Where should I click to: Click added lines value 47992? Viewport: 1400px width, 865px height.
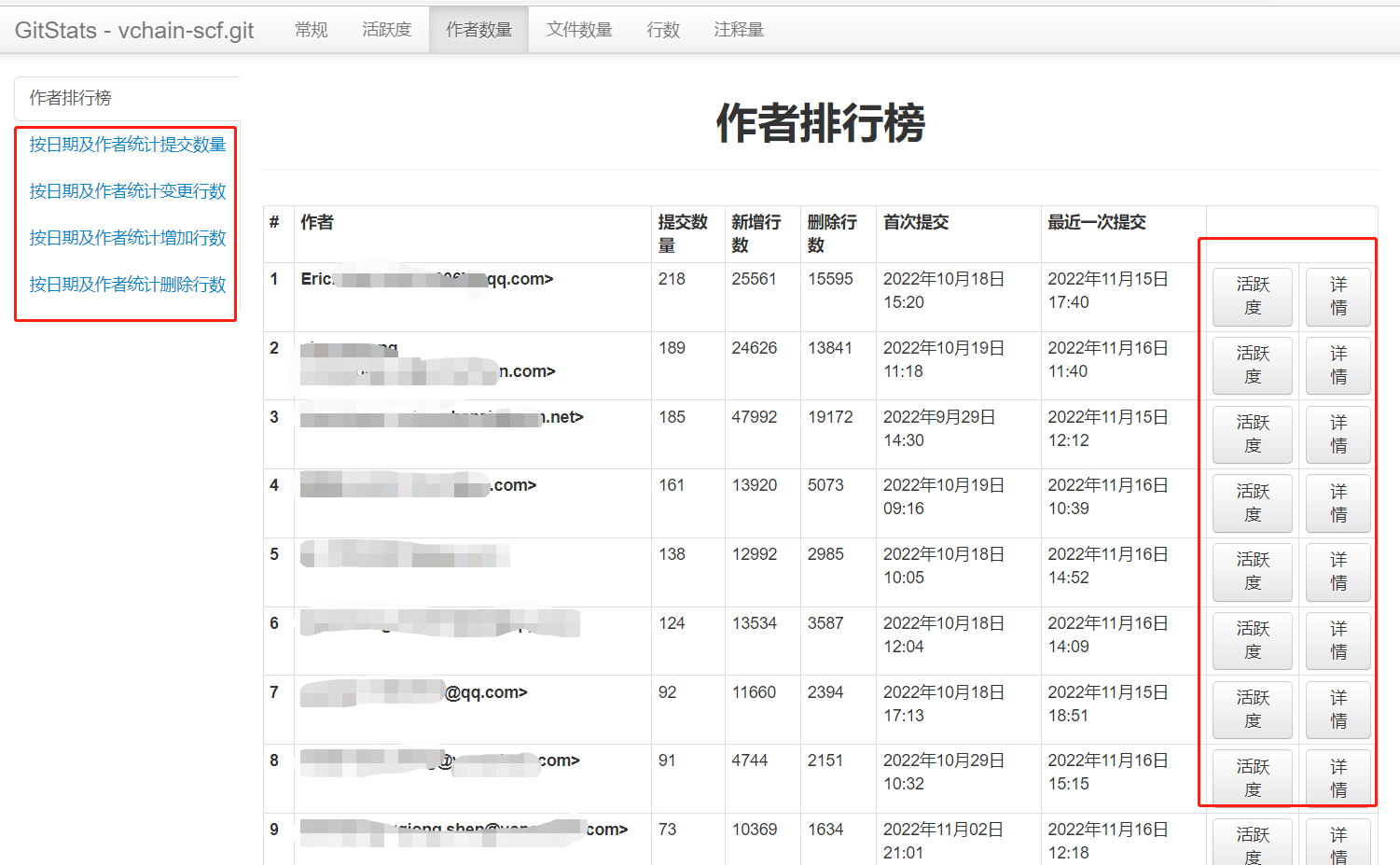pos(754,417)
